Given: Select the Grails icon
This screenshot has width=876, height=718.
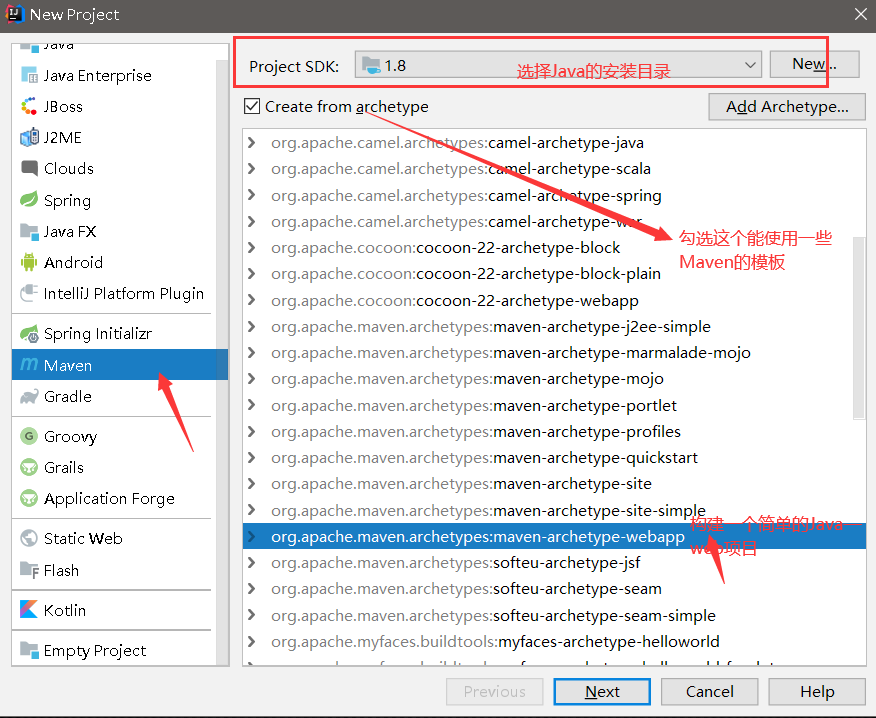Looking at the screenshot, I should coord(29,467).
